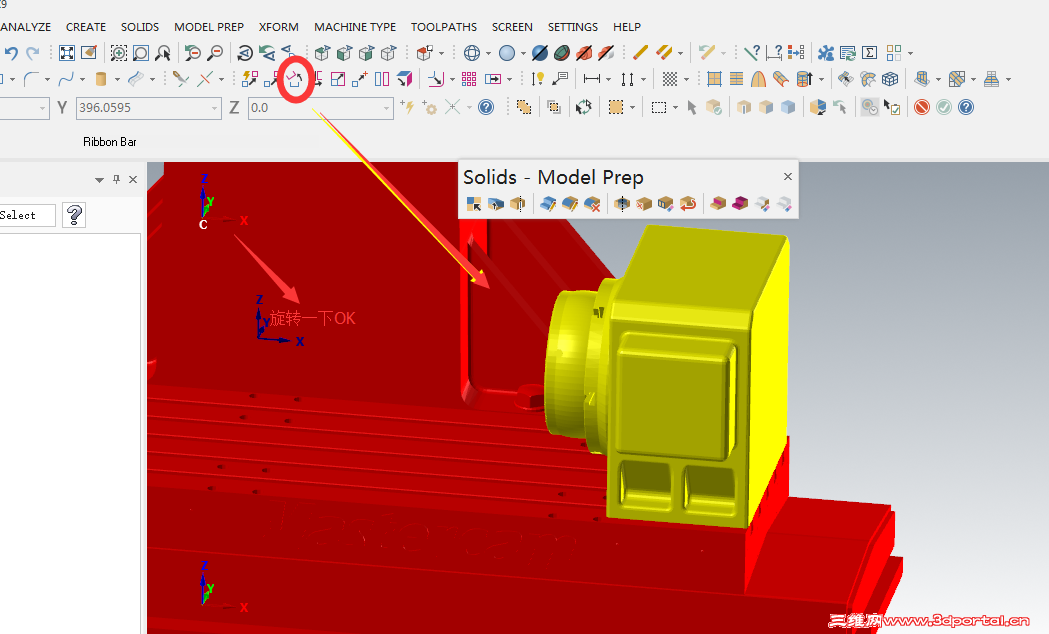This screenshot has width=1049, height=634.
Task: Click the red Cancel circle icon
Action: click(922, 107)
